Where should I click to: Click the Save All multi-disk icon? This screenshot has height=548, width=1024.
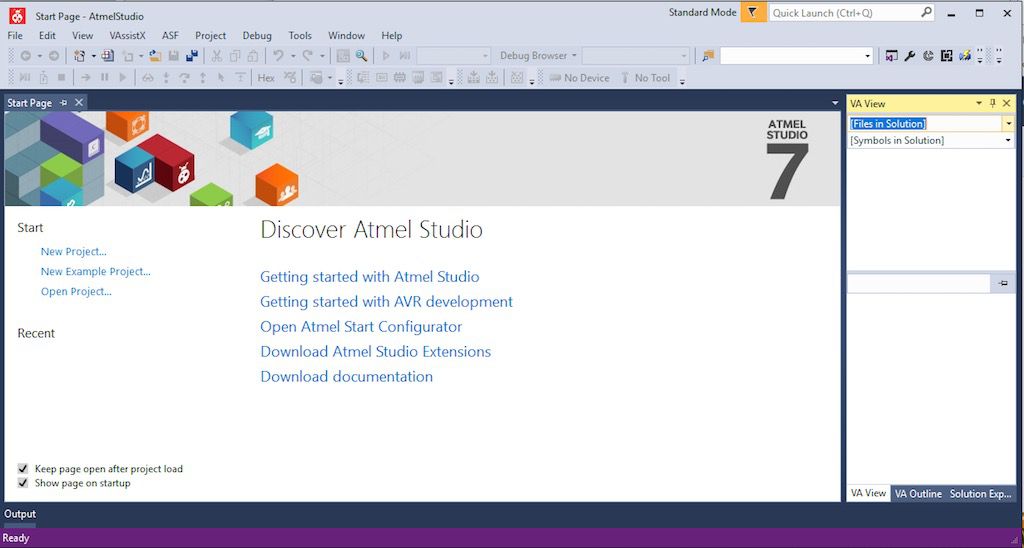tap(192, 56)
